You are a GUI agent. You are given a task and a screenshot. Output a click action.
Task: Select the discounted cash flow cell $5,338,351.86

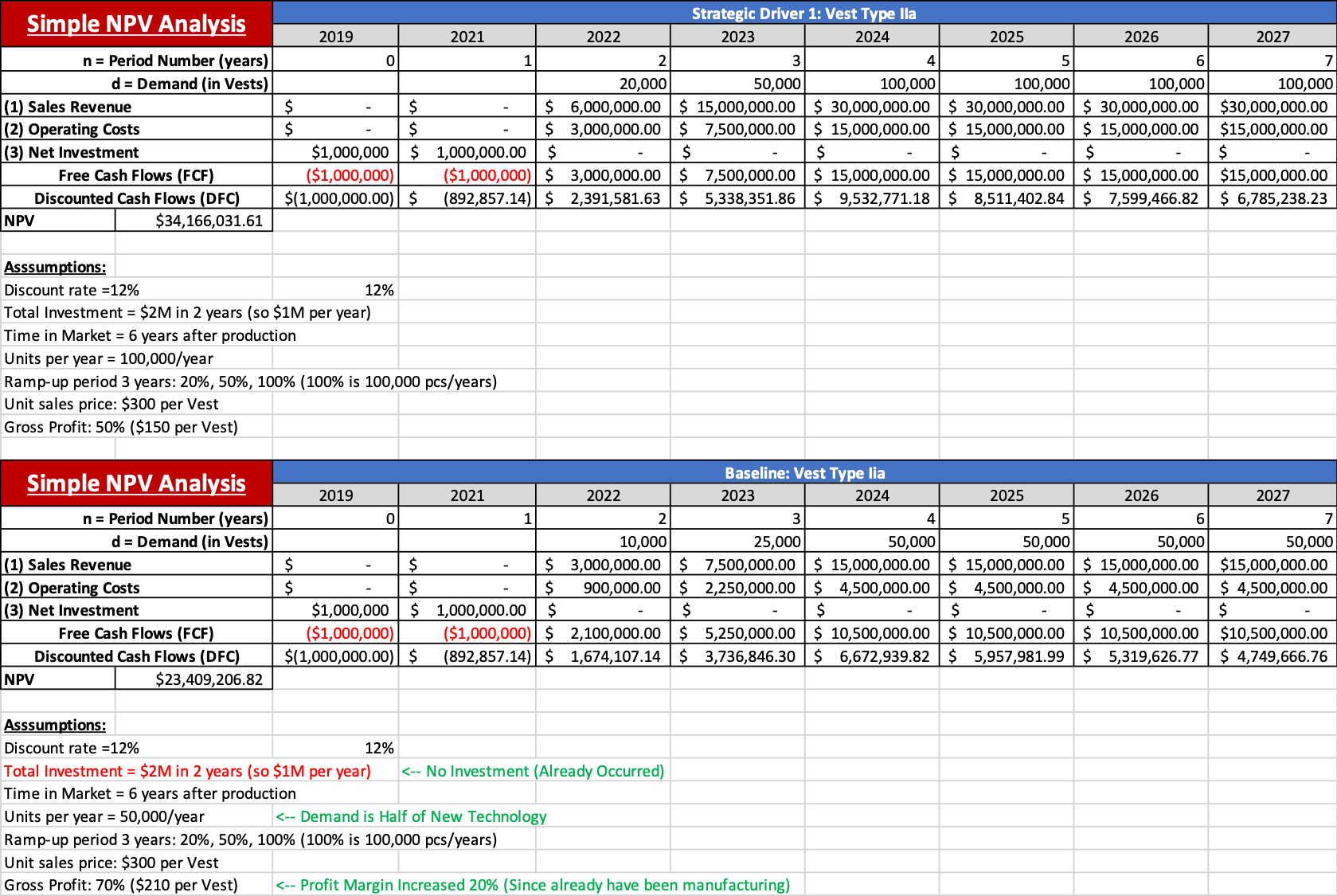click(737, 198)
